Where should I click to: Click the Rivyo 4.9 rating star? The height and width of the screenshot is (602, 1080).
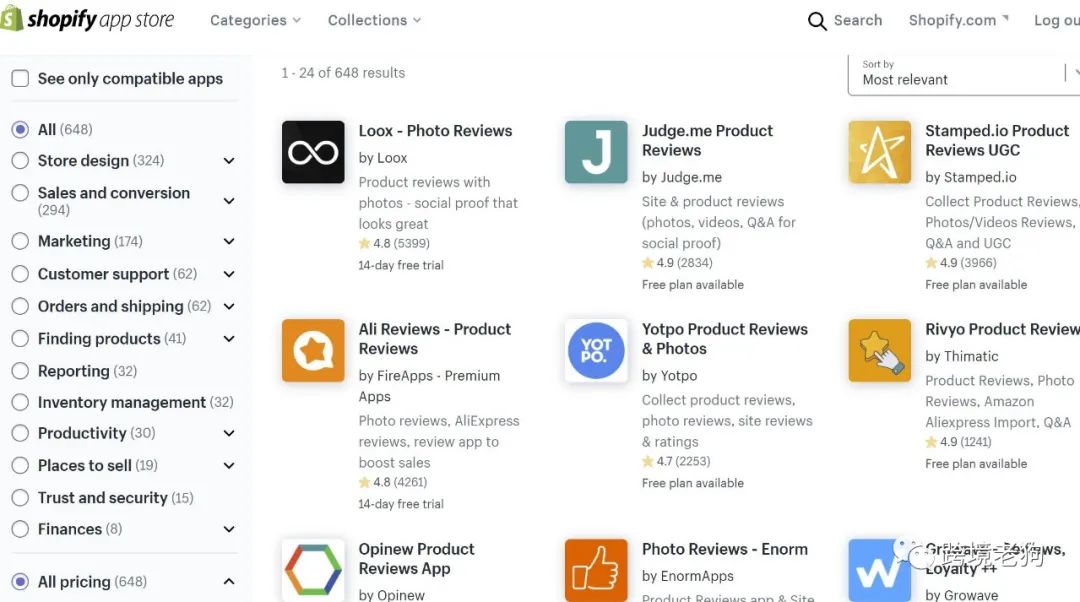pos(931,442)
